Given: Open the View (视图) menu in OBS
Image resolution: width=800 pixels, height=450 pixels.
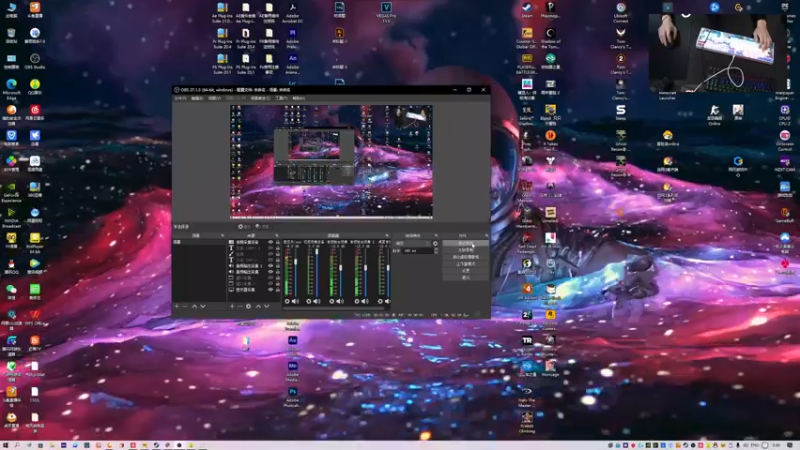Looking at the screenshot, I should pos(214,98).
